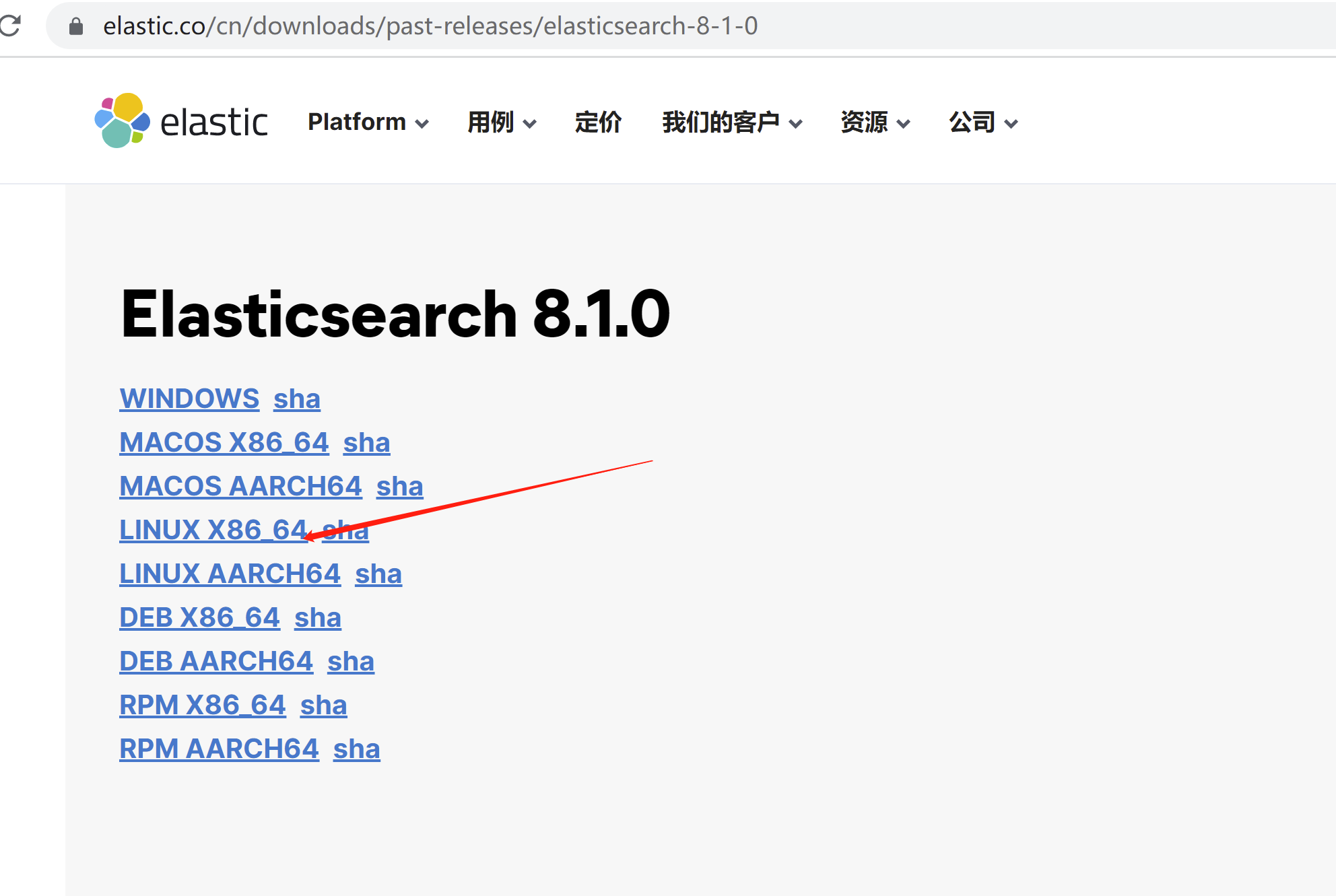Open the sha link for DEB AARCH64
1336x896 pixels.
click(x=351, y=661)
